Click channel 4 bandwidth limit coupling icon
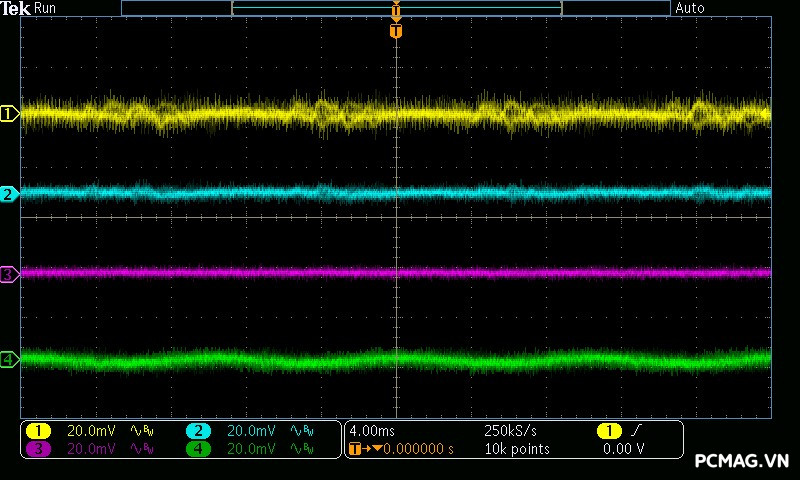The width and height of the screenshot is (800, 480). [300, 449]
